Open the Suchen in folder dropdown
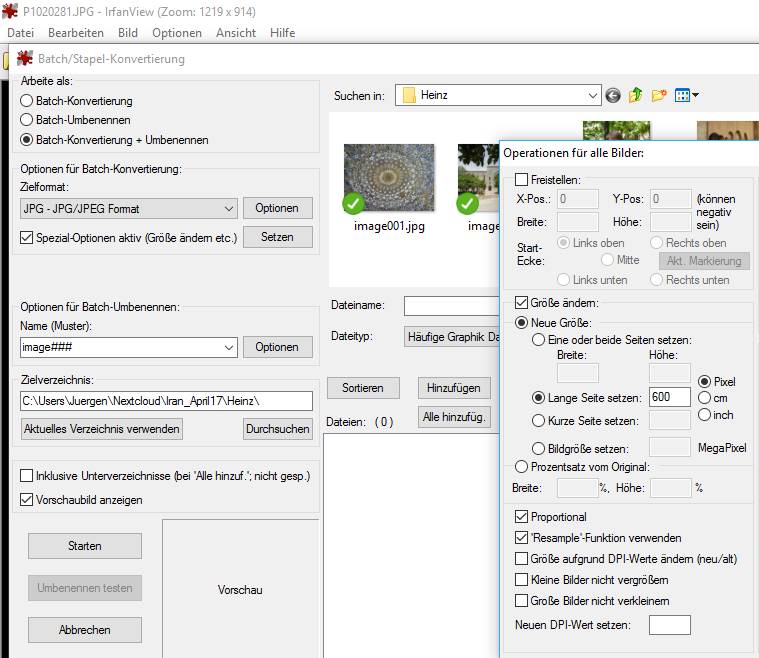The width and height of the screenshot is (759, 658). point(590,96)
